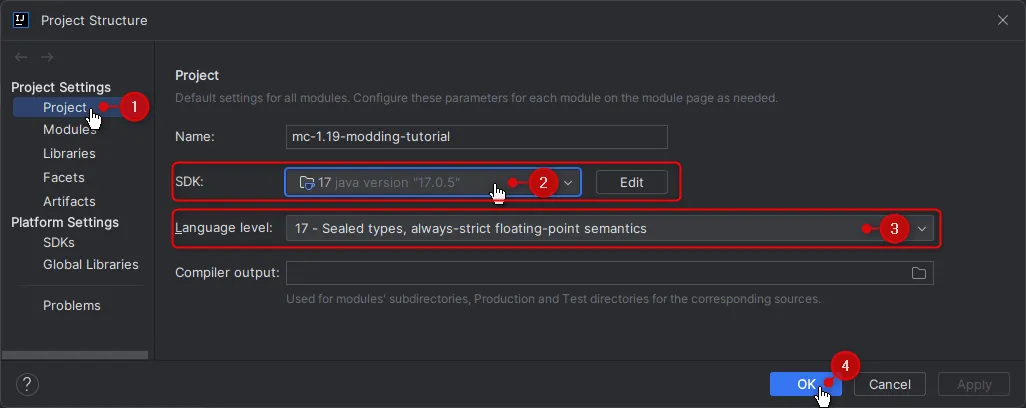1026x408 pixels.
Task: Open the SDK dropdown showing java 17
Action: click(433, 182)
